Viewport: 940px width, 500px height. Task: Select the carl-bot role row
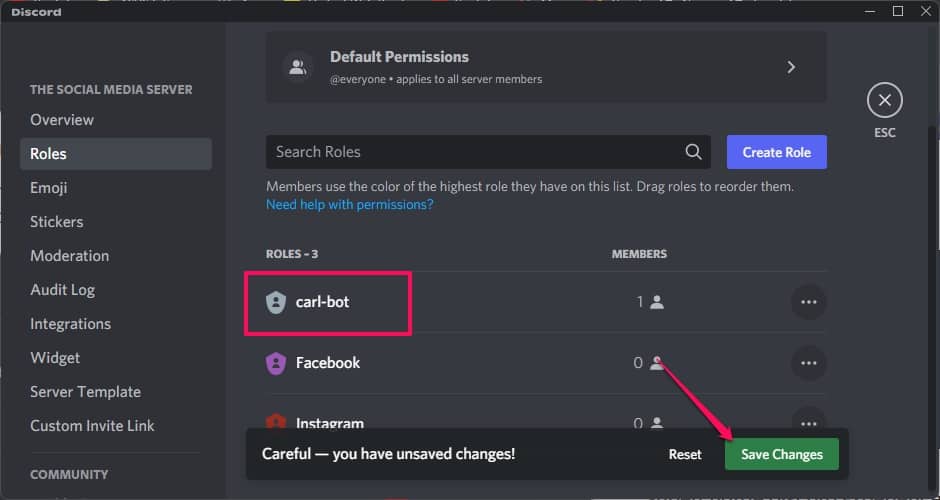[450, 302]
